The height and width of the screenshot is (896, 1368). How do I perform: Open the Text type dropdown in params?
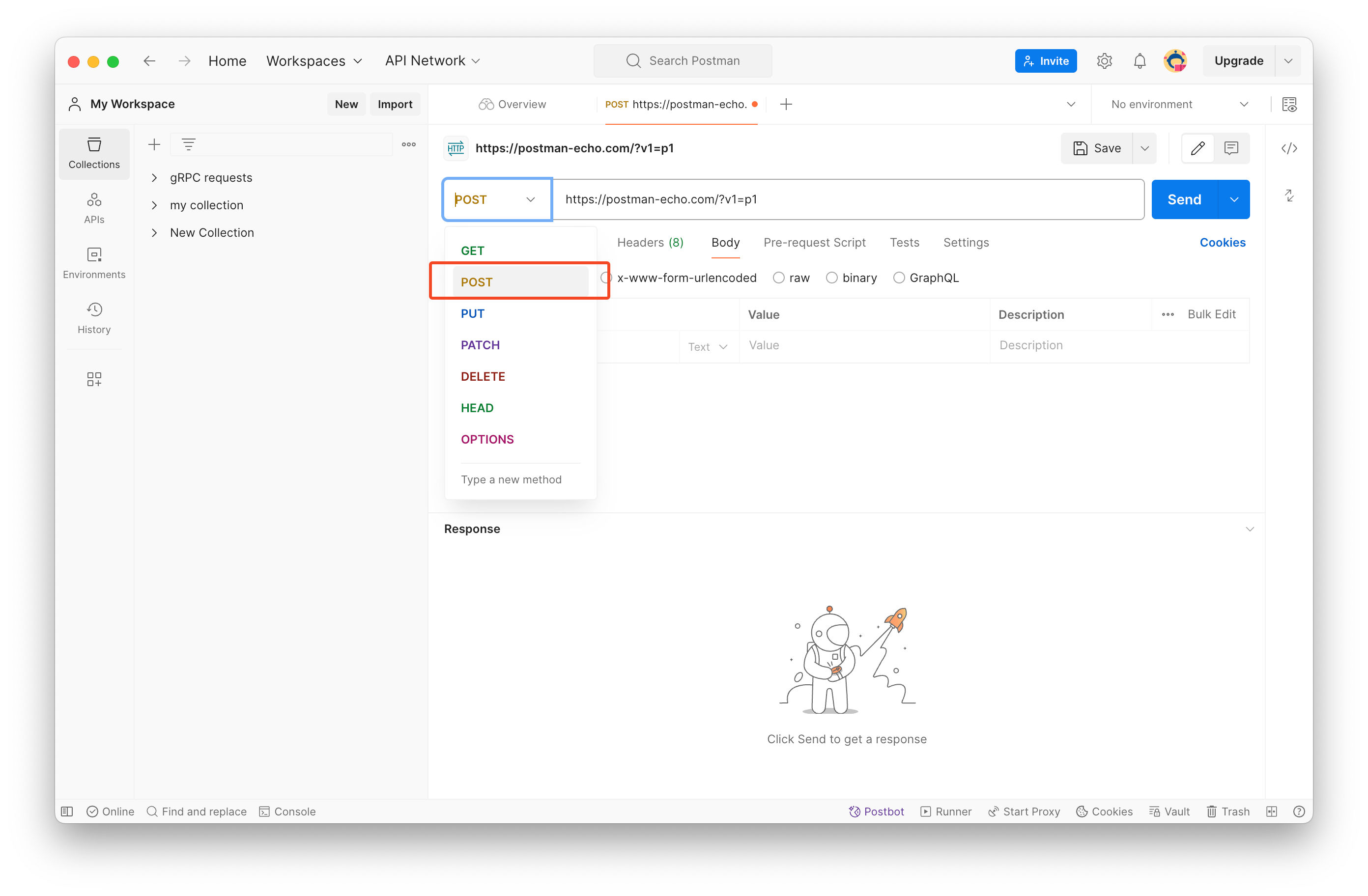(707, 346)
